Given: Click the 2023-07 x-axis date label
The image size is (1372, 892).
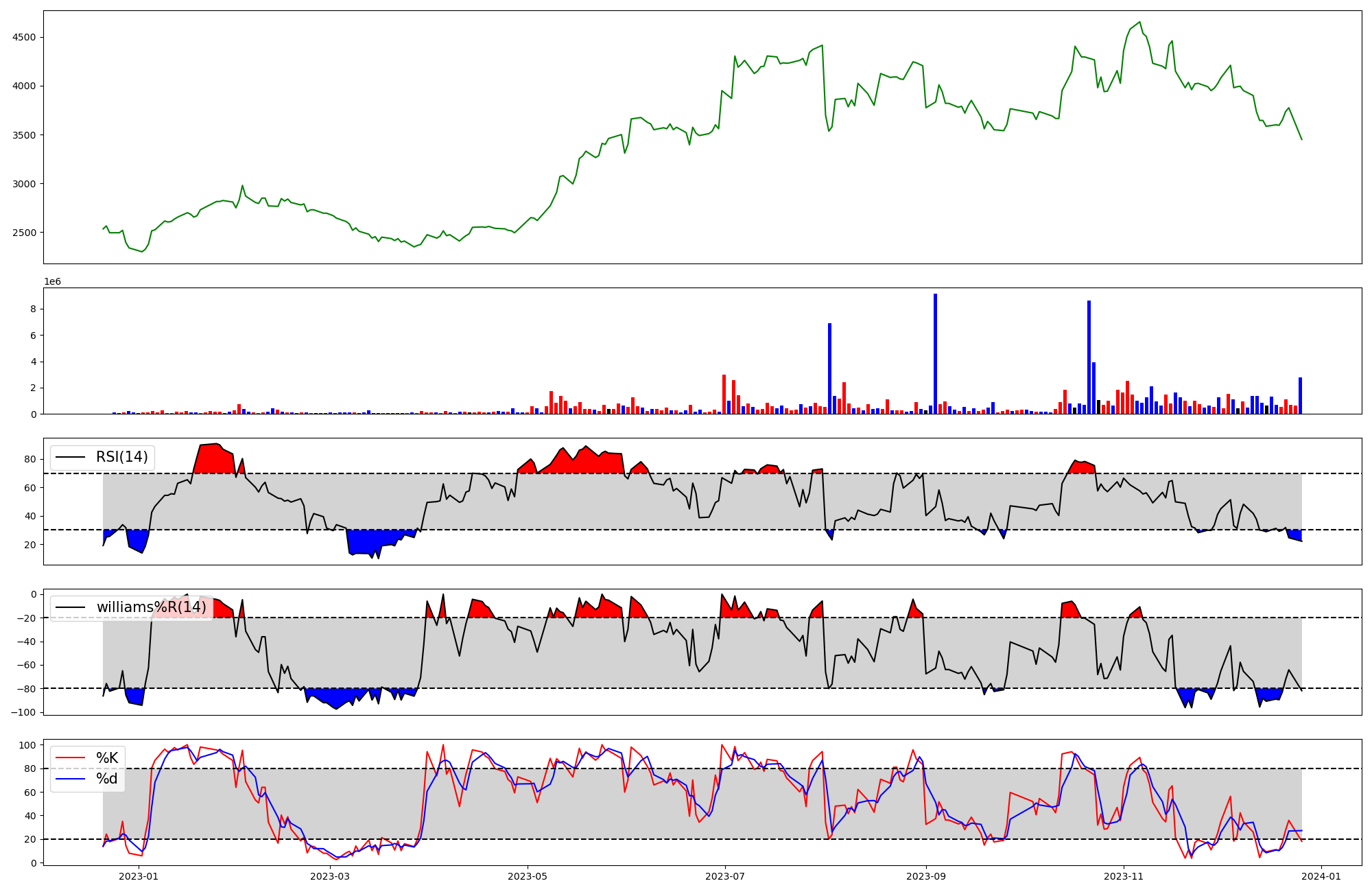Looking at the screenshot, I should pos(725,876).
